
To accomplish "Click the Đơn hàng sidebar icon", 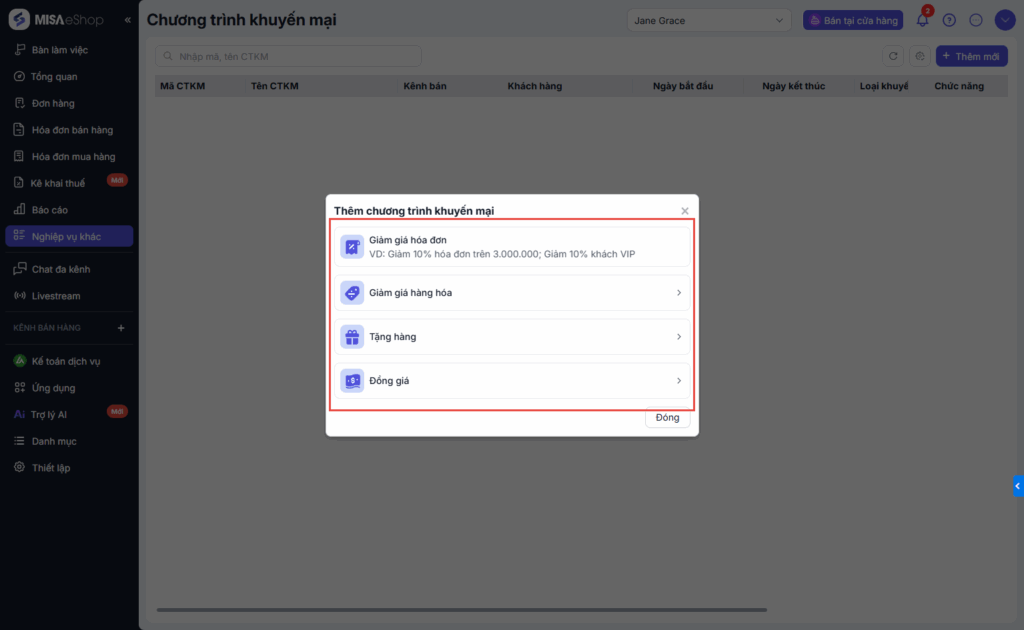I will pyautogui.click(x=20, y=103).
